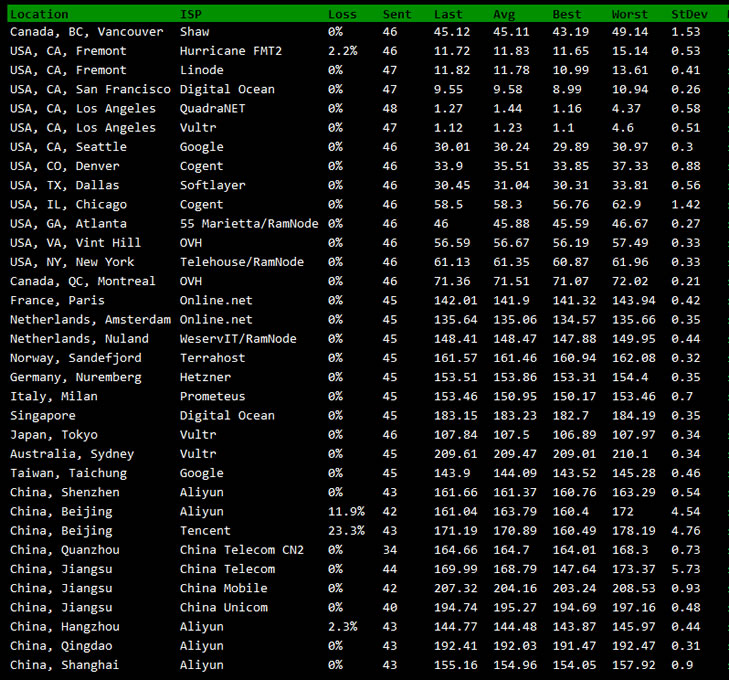
Task: Select Germany, Nuremberg location
Action: [75, 377]
